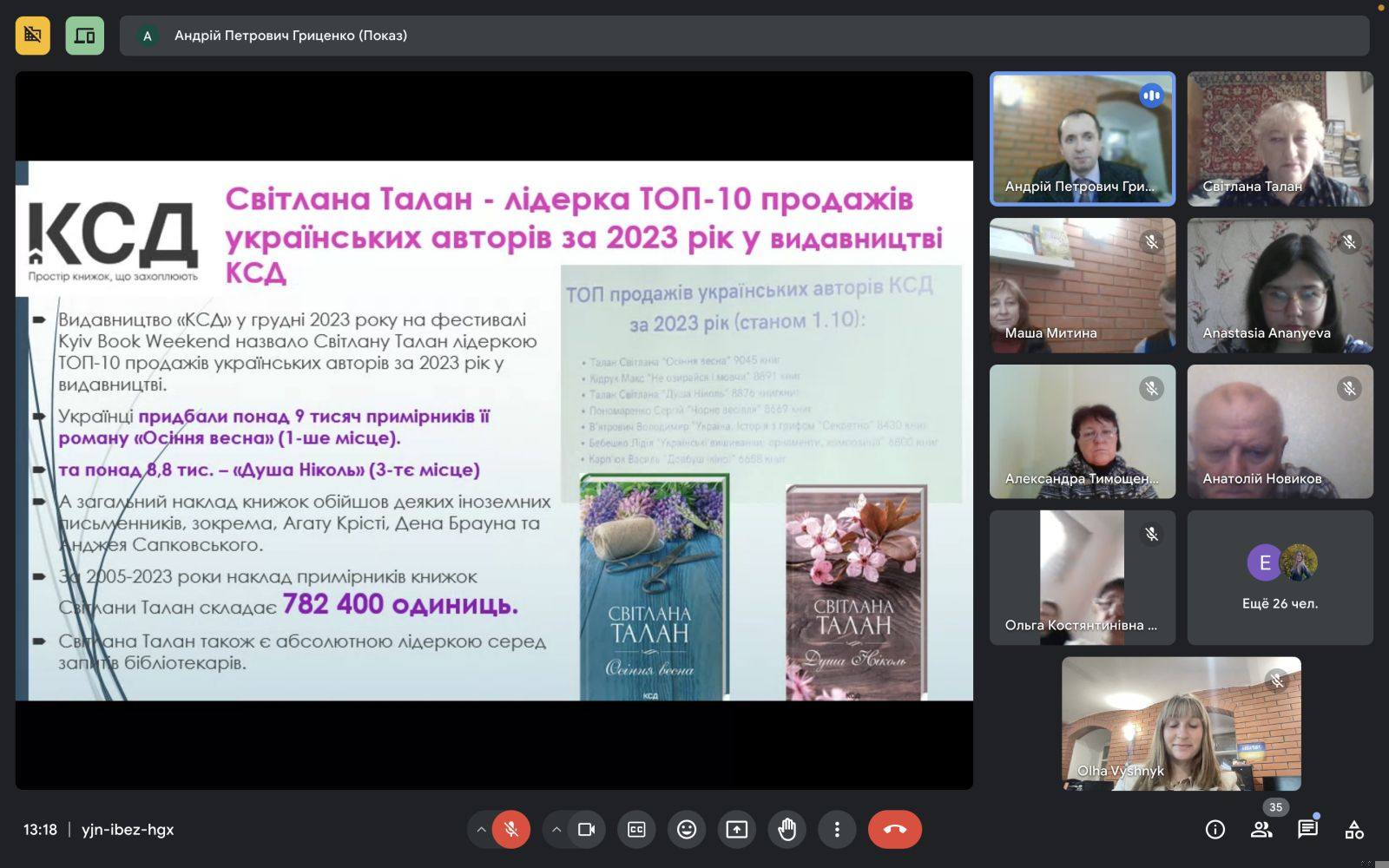Screen dimensions: 1389x868
Task: Click the participant count badge 35
Action: 1275,807
